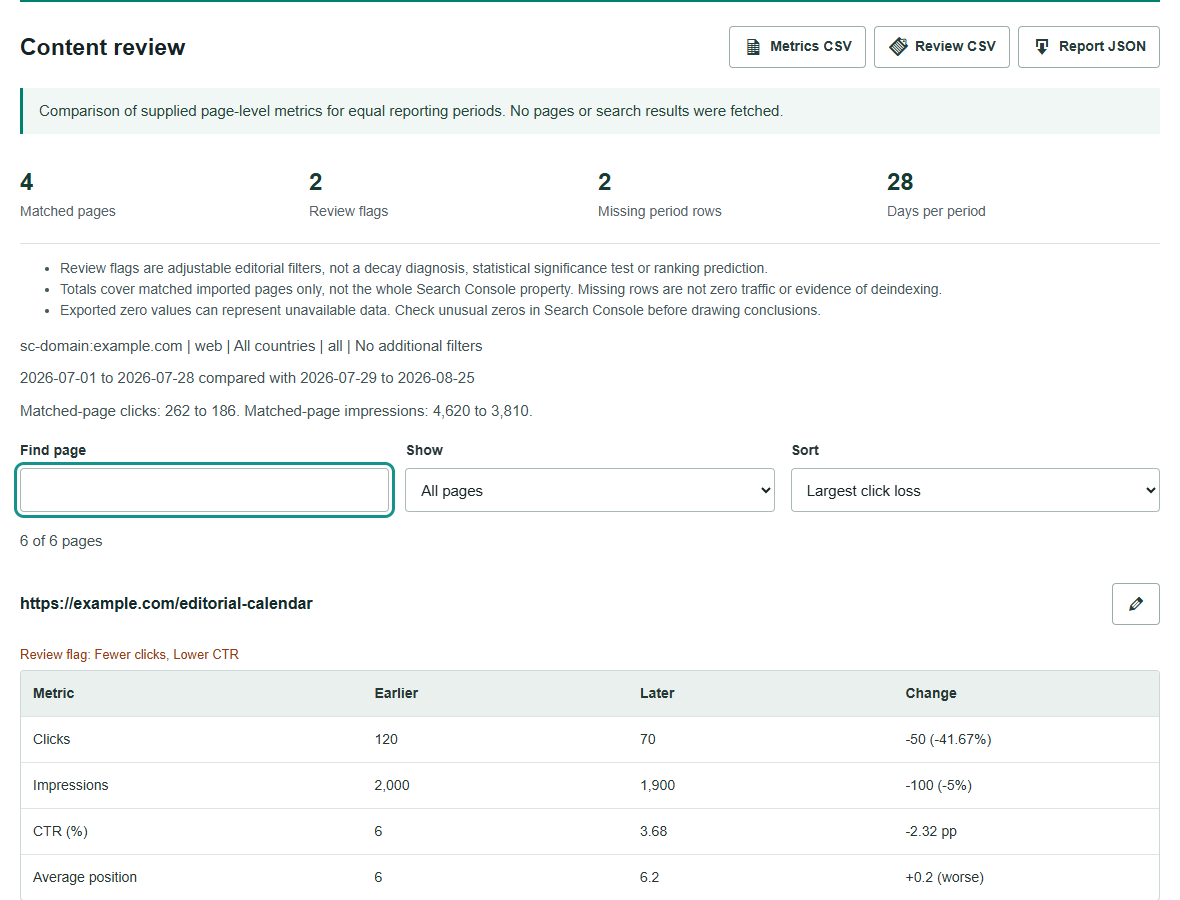Click the '2 Review flags' stat
This screenshot has height=900, width=1180.
click(348, 195)
